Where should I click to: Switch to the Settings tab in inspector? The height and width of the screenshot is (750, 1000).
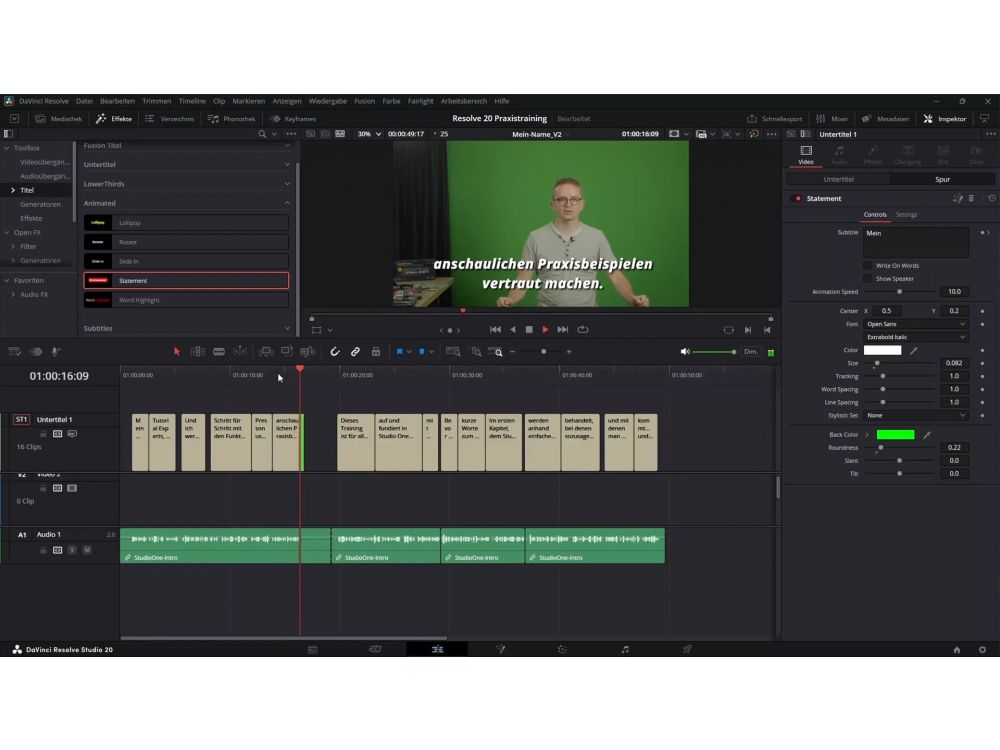[x=906, y=215]
